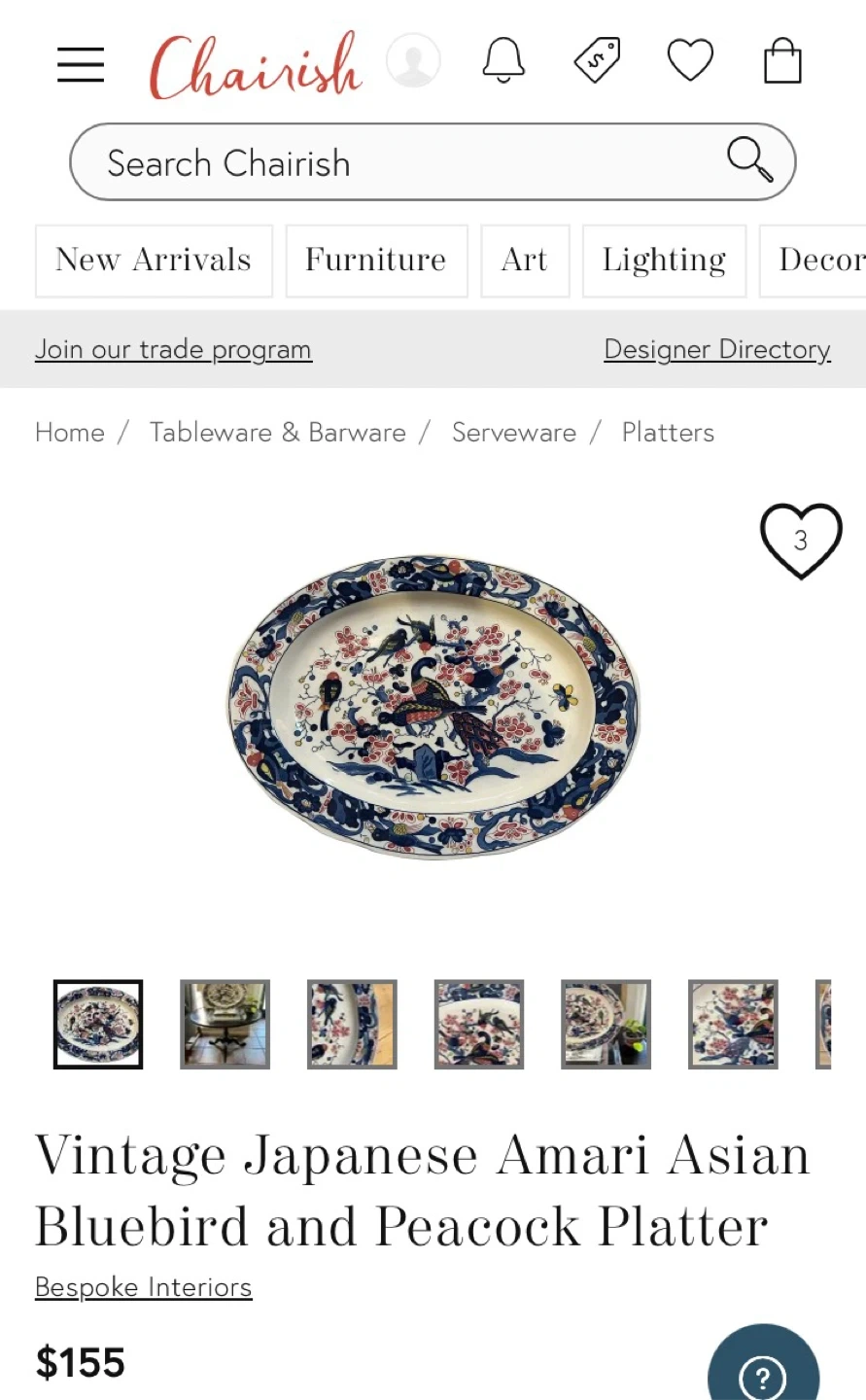Viewport: 866px width, 1400px height.
Task: View main platter product image
Action: point(433,707)
